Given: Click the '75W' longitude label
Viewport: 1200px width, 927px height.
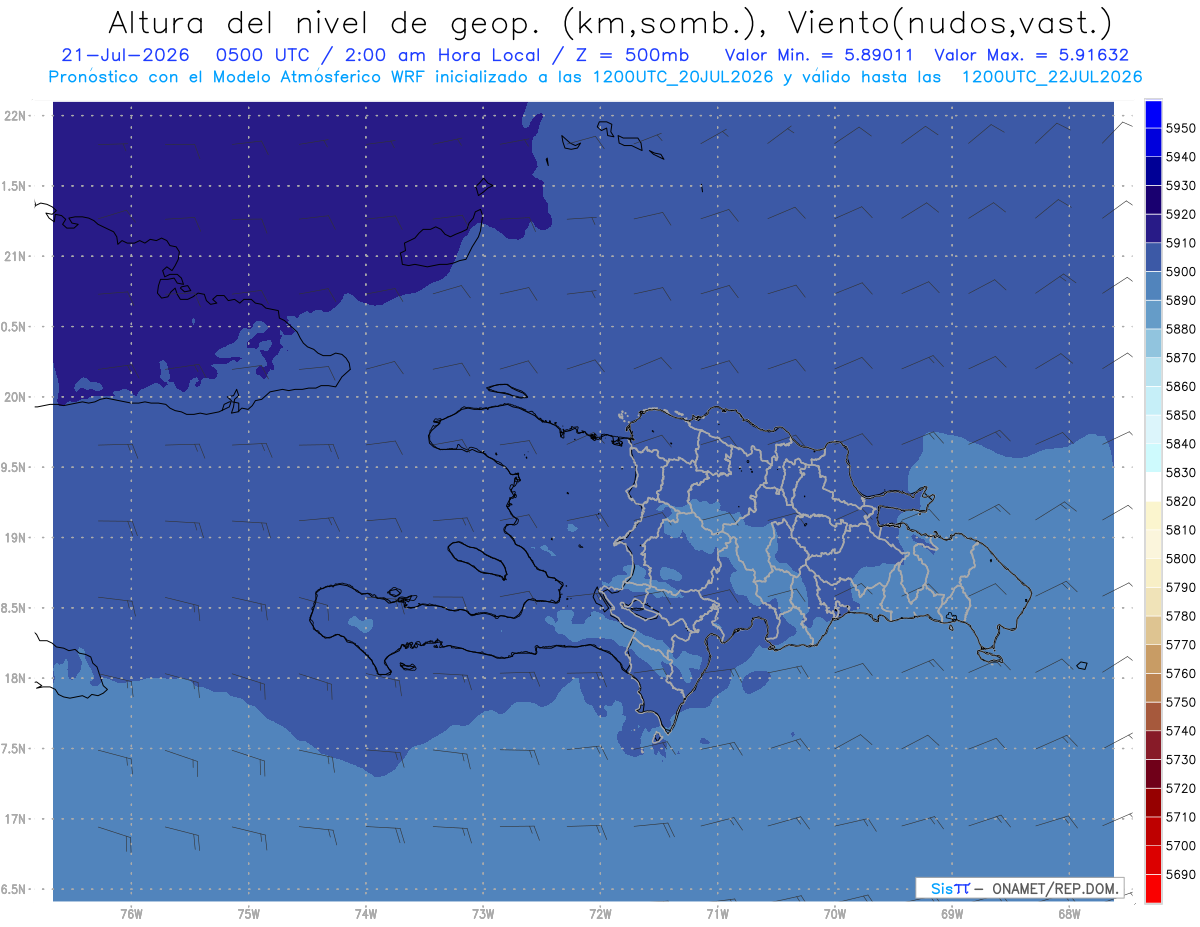Looking at the screenshot, I should 249,913.
